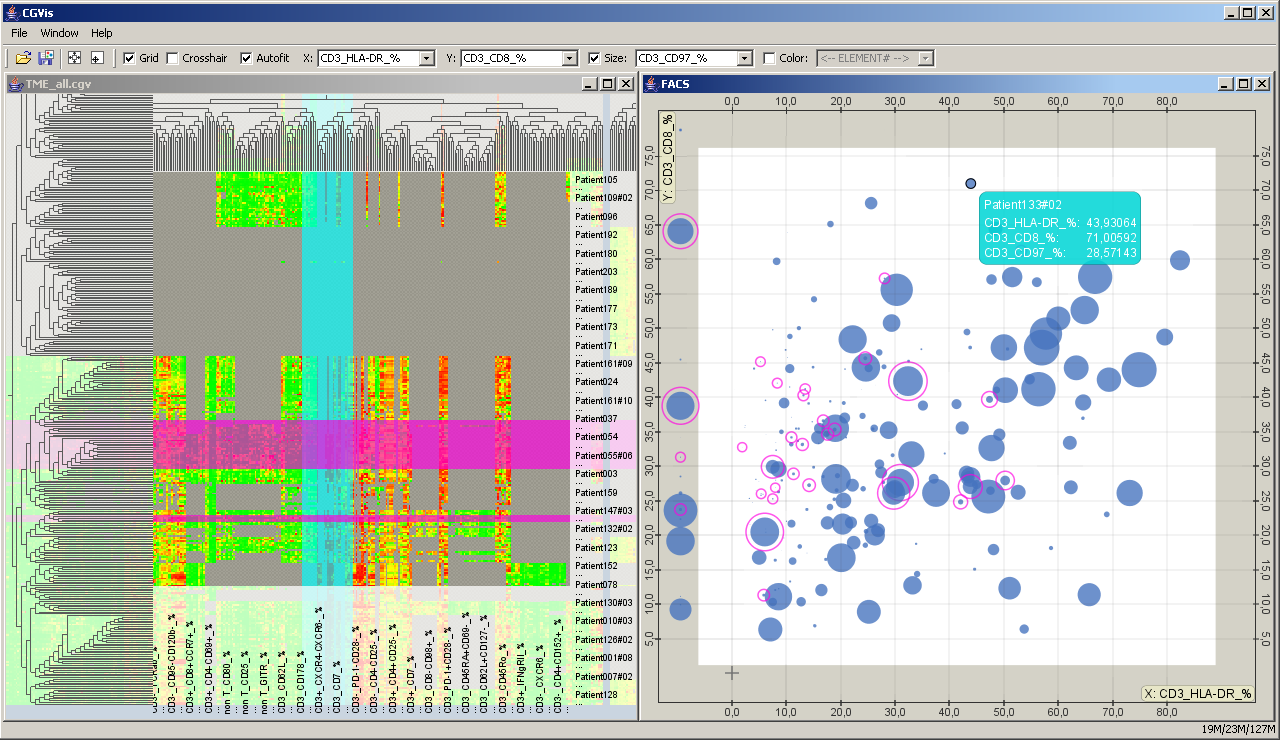The image size is (1280, 740).
Task: Minimize the TME_all.cgv inner window
Action: (x=588, y=84)
